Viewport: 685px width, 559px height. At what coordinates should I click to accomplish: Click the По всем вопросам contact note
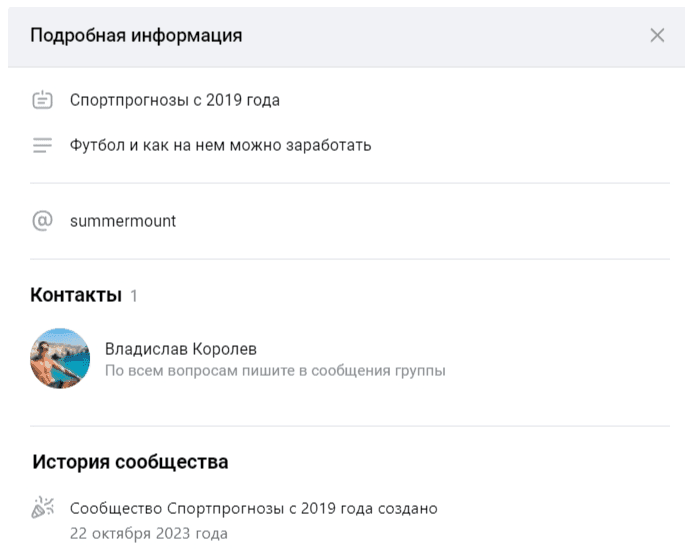coord(275,371)
